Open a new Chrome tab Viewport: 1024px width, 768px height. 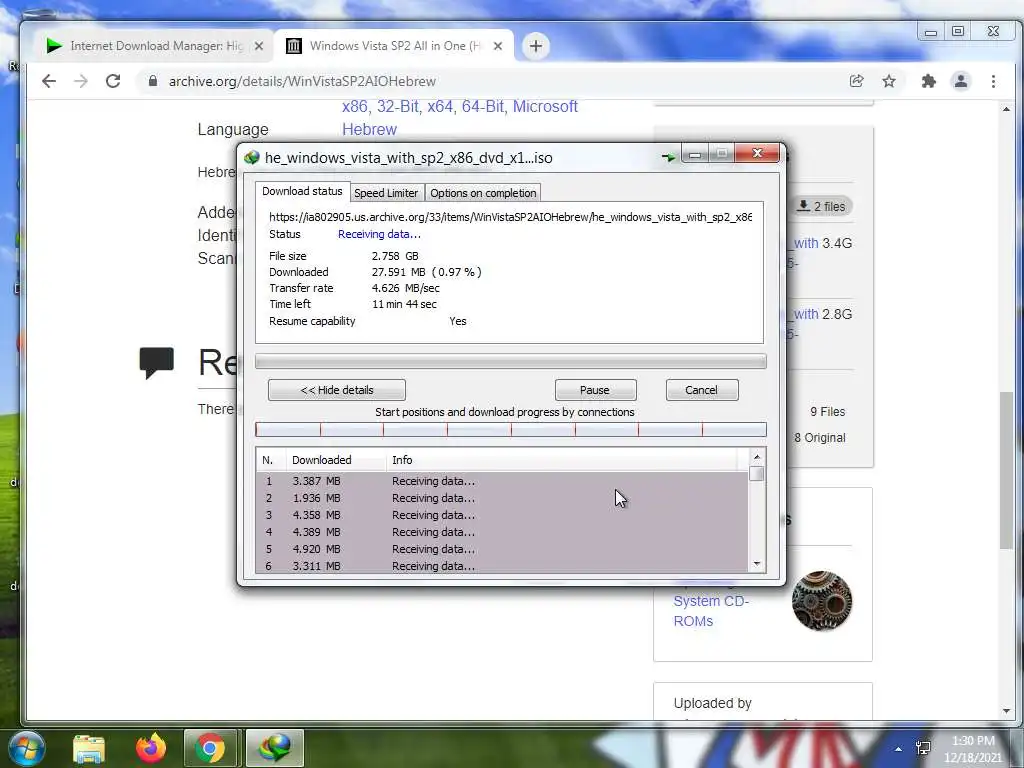536,46
